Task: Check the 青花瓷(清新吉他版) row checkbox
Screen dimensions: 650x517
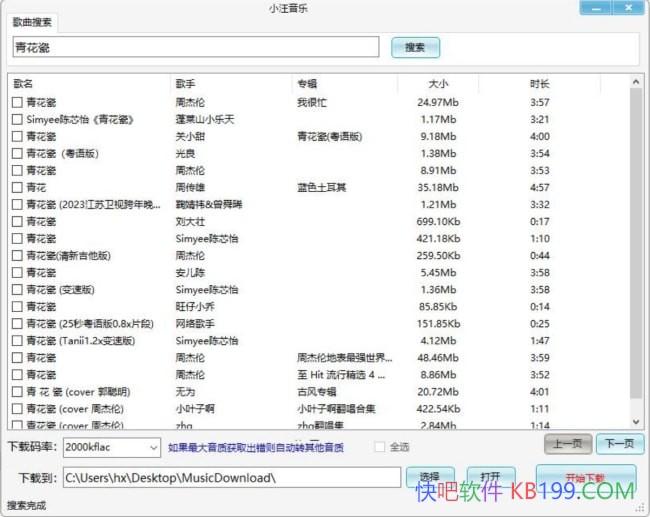Action: pyautogui.click(x=17, y=255)
